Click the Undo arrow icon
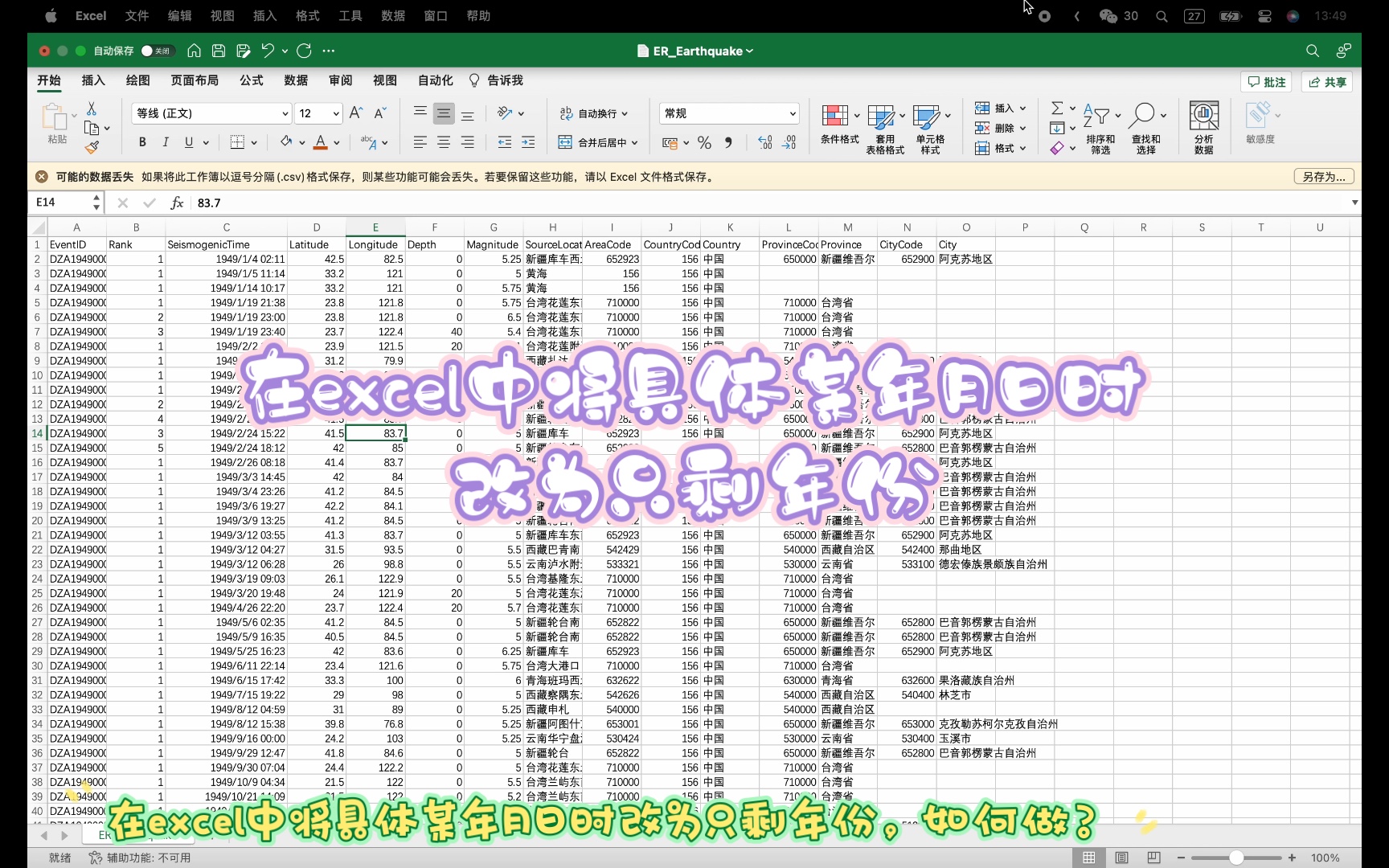Viewport: 1389px width, 868px height. click(268, 51)
